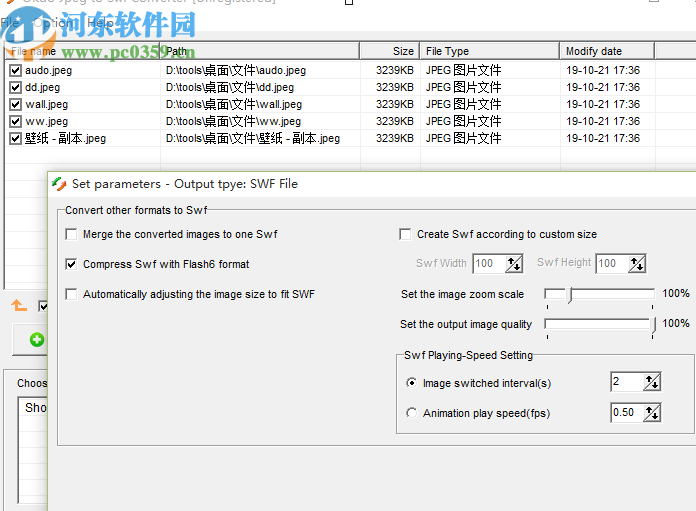Uncheck the dd.jpeg file checkbox

(16, 87)
